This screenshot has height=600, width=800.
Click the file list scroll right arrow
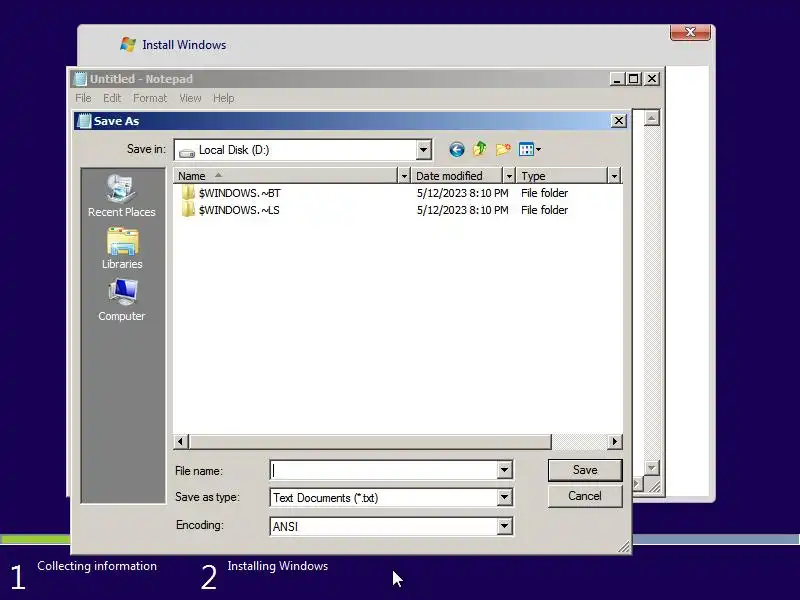[x=615, y=441]
